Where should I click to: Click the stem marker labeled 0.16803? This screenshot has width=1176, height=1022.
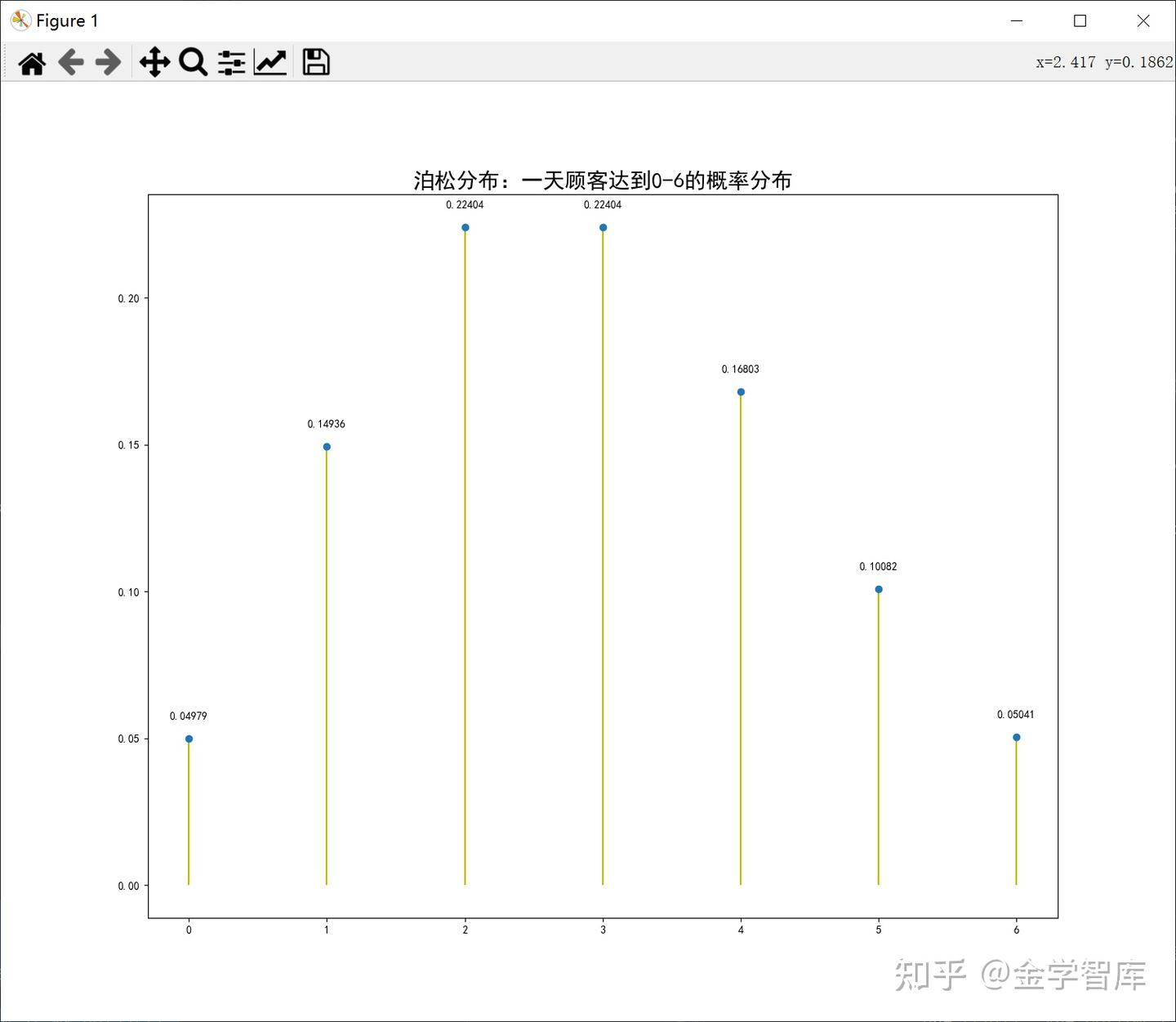pos(741,391)
